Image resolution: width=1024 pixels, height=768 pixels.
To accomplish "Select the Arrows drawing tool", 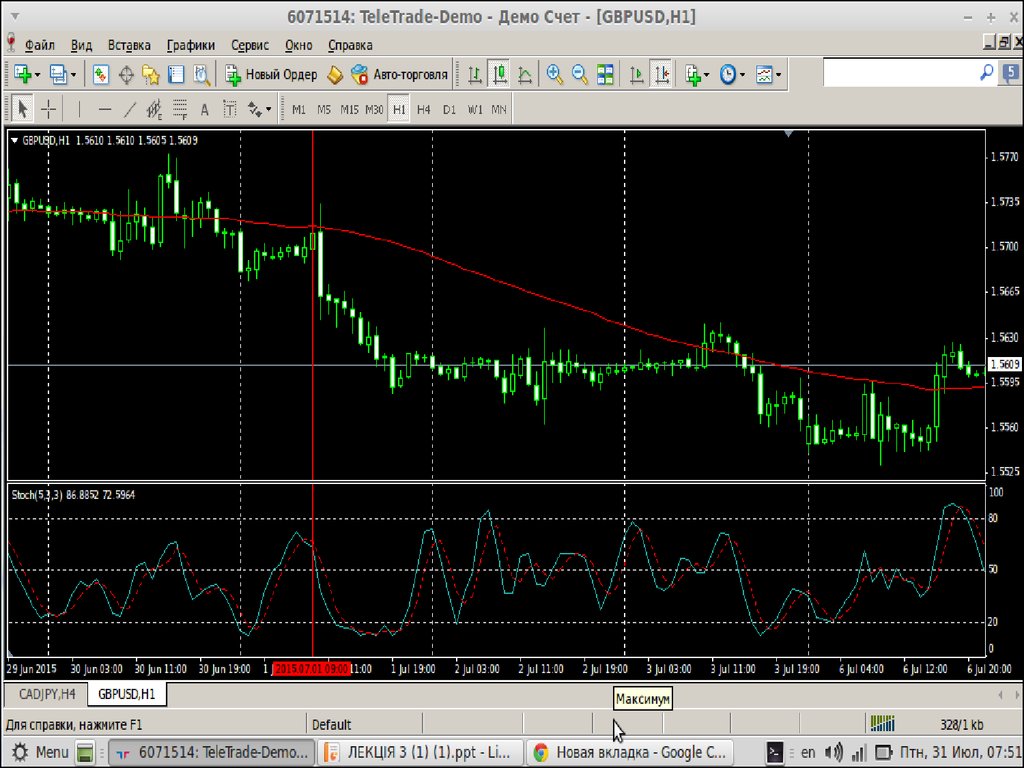I will click(x=254, y=109).
